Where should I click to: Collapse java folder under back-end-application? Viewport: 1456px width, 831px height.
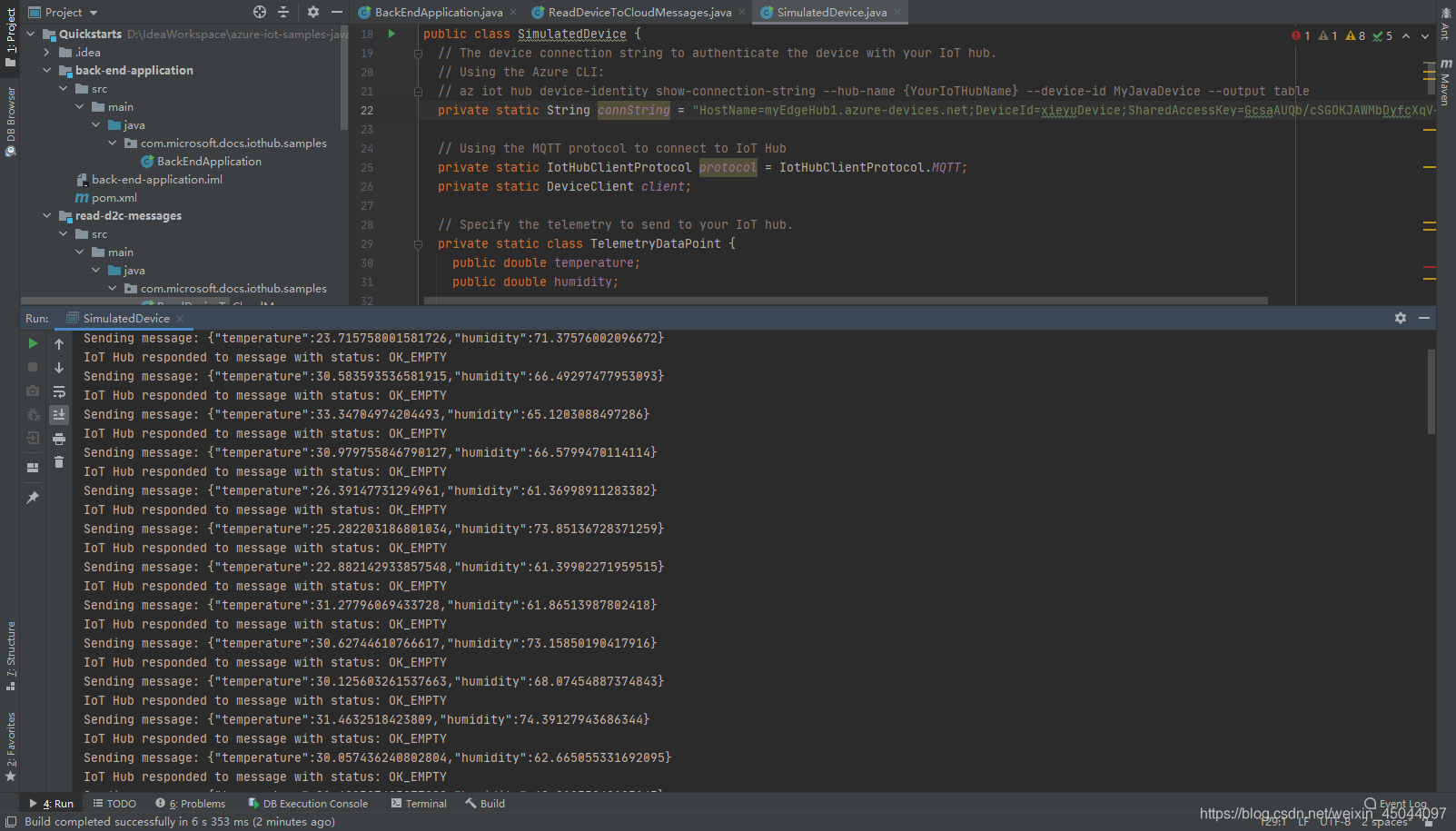[96, 124]
